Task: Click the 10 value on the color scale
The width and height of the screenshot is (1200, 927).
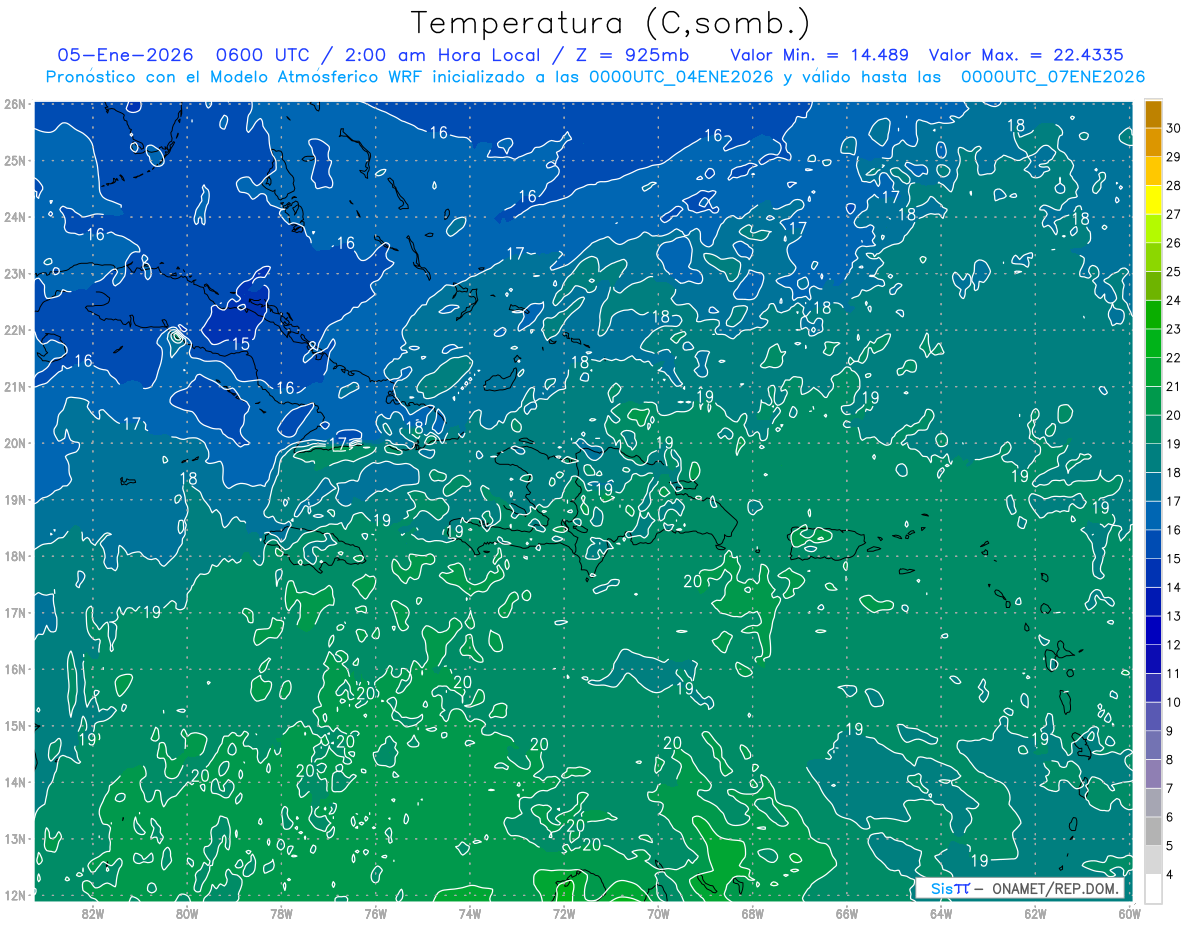Action: (x=1173, y=702)
